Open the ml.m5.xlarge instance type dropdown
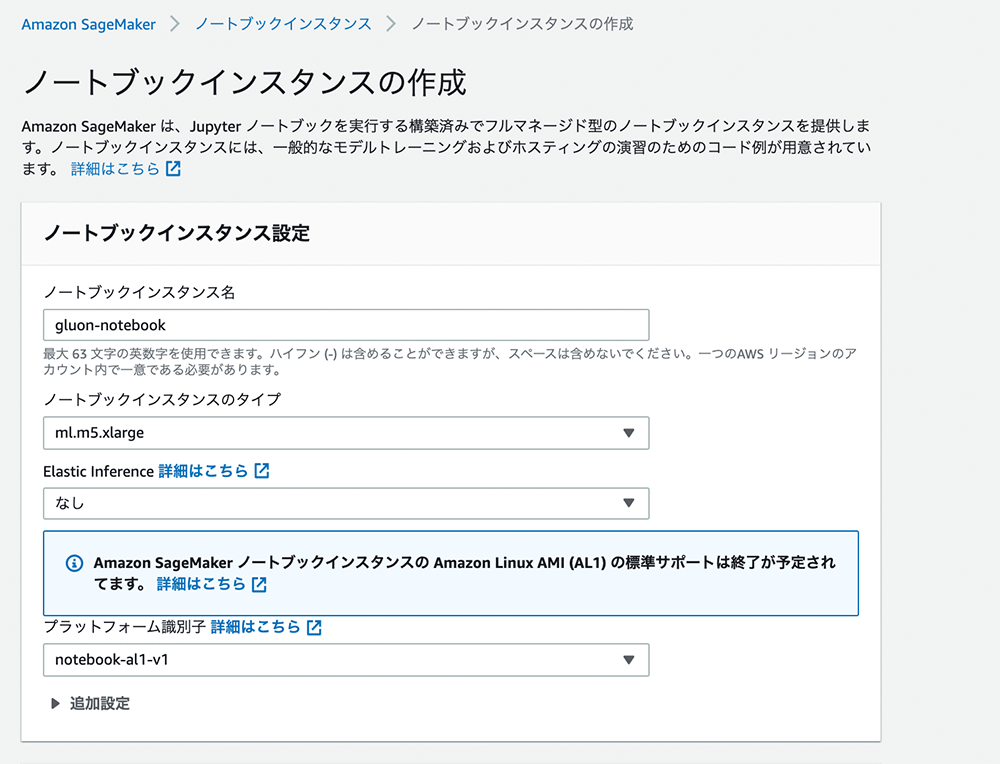This screenshot has height=764, width=1000. point(346,433)
